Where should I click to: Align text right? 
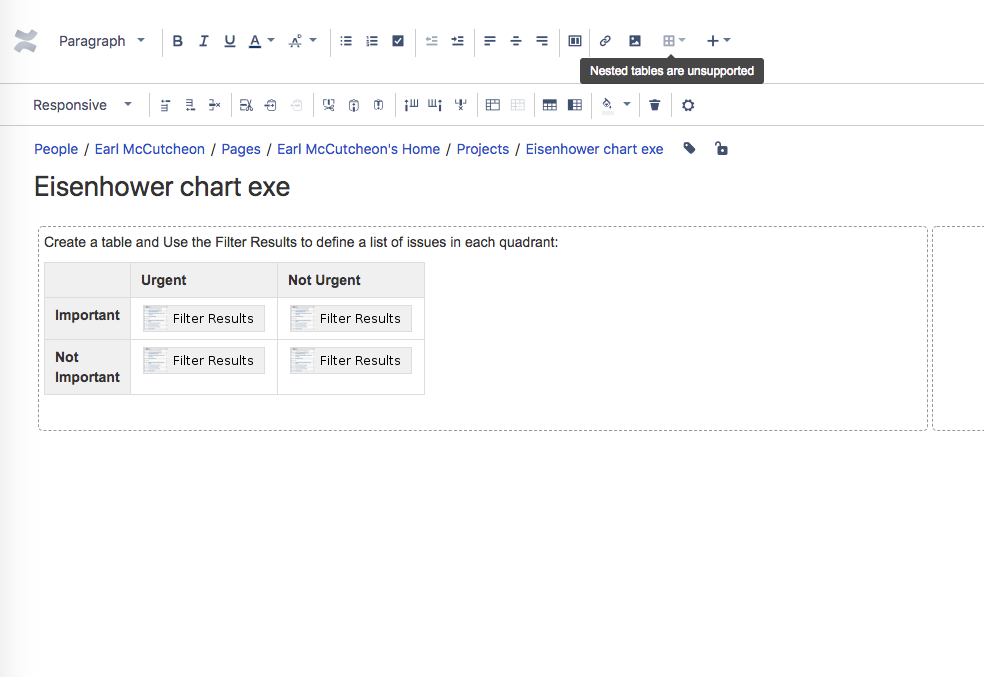pos(542,41)
